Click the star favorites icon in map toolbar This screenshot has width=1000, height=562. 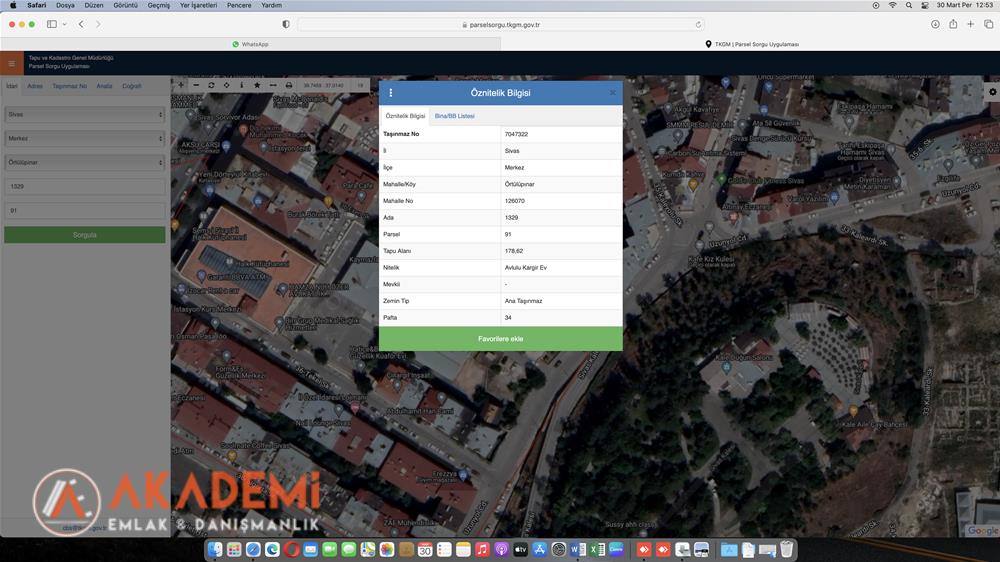[257, 86]
